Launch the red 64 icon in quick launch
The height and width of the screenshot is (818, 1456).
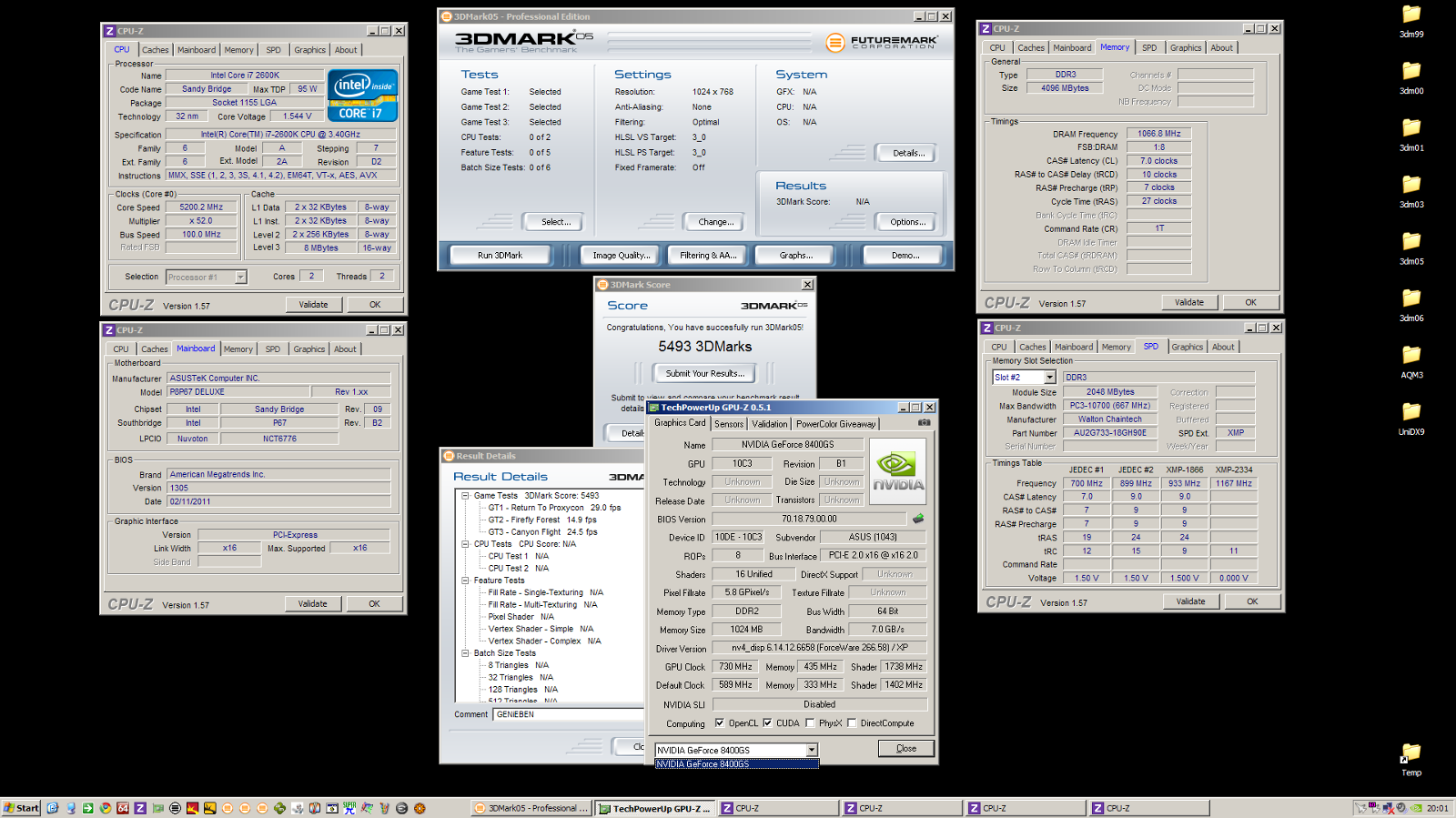(123, 808)
